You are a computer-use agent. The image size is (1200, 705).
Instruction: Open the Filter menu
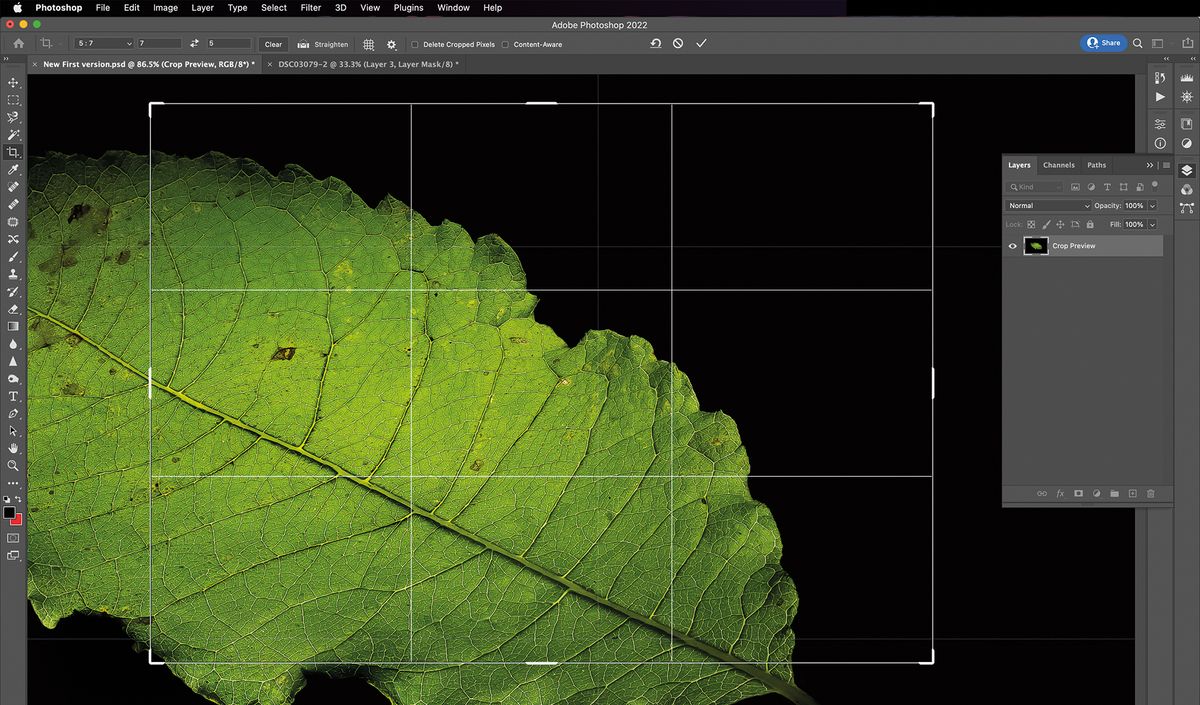310,8
